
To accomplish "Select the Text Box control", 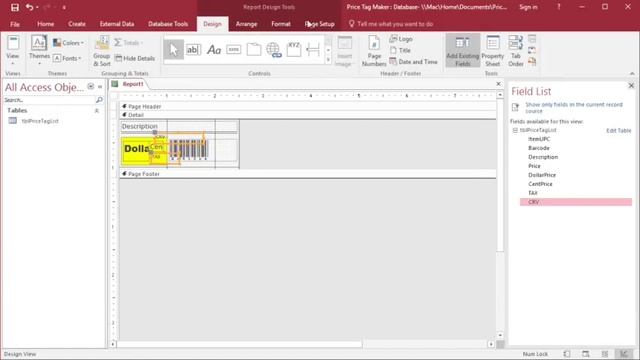I will pos(193,50).
